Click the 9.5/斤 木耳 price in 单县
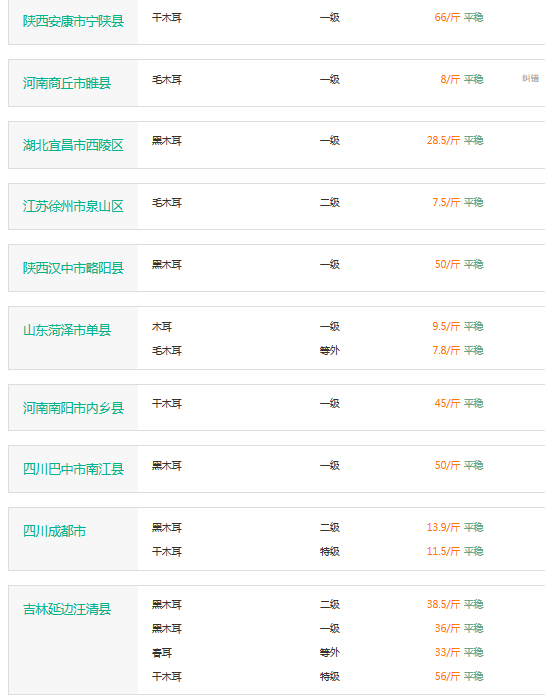The width and height of the screenshot is (545, 695). [446, 327]
